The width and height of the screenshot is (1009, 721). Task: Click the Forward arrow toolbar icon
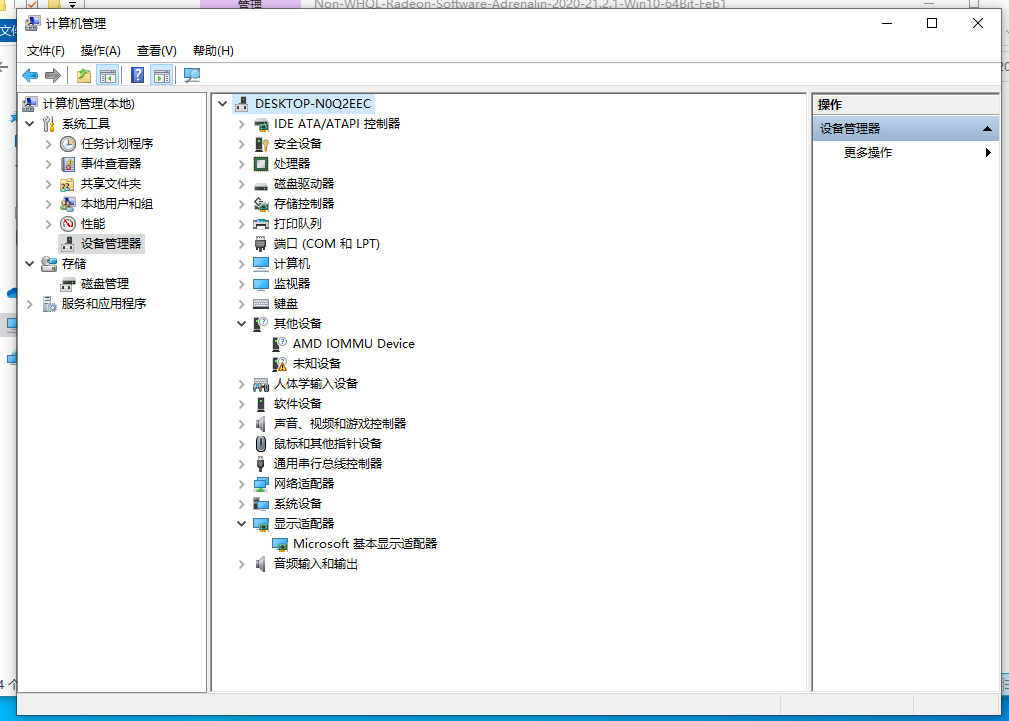coord(53,75)
